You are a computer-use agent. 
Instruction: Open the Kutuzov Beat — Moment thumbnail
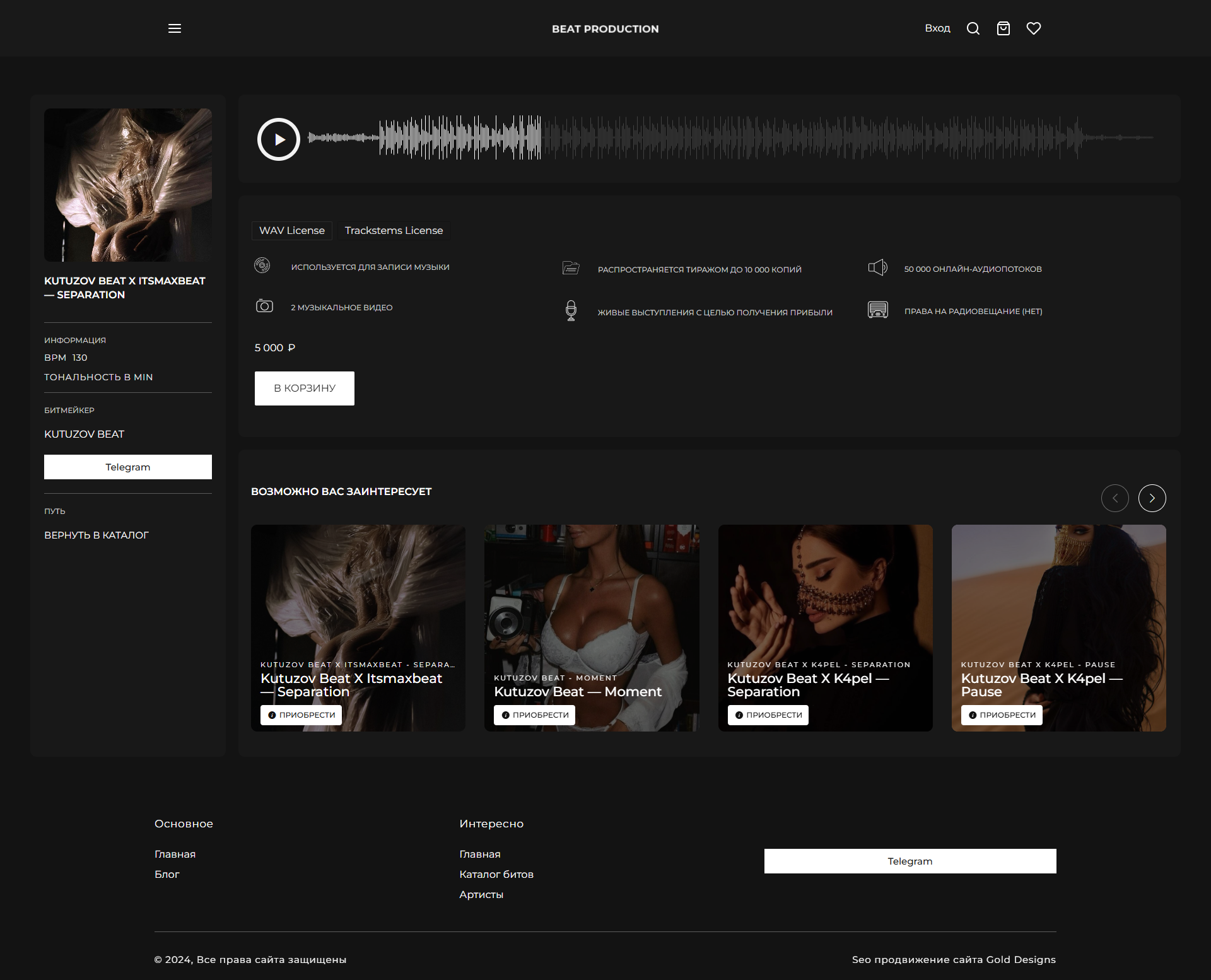click(x=591, y=599)
